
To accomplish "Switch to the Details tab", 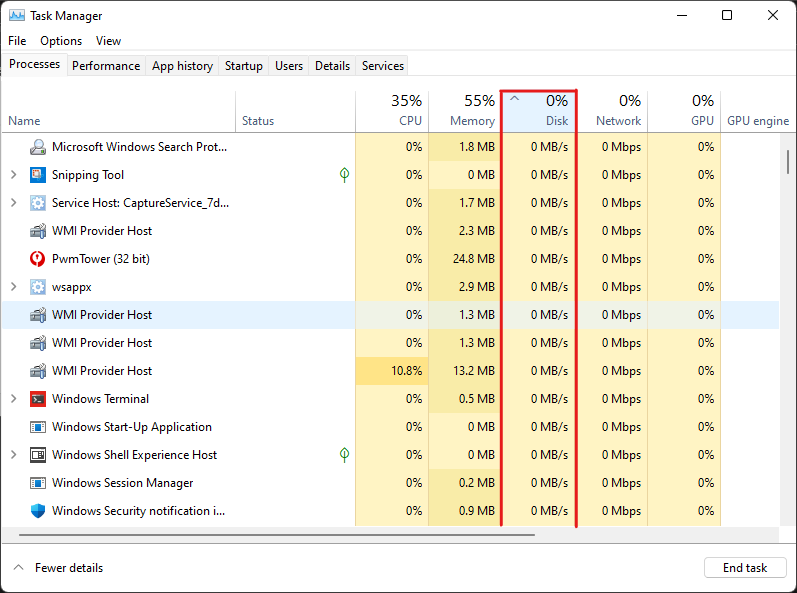I will click(332, 66).
